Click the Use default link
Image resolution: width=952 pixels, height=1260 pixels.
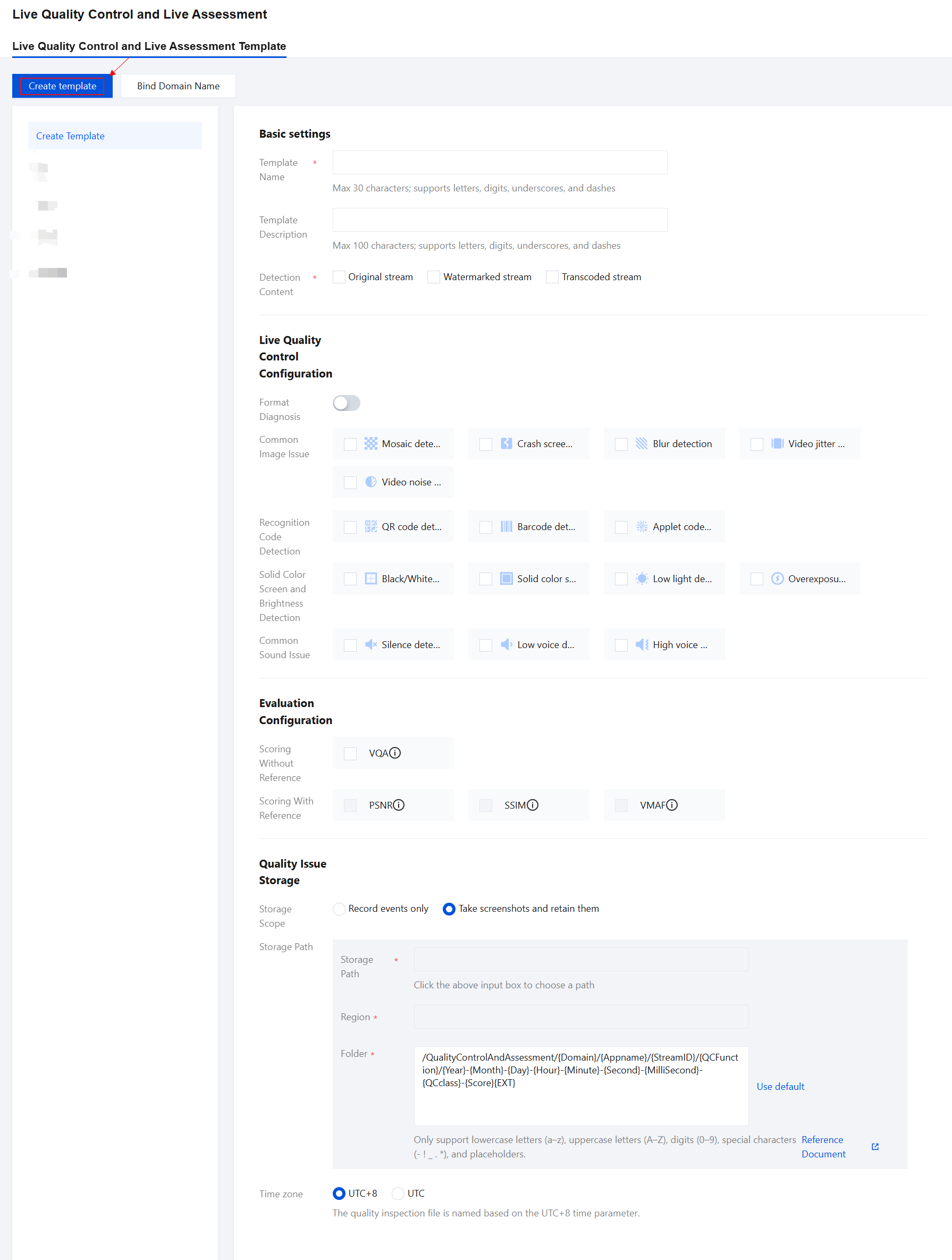pyautogui.click(x=780, y=1087)
